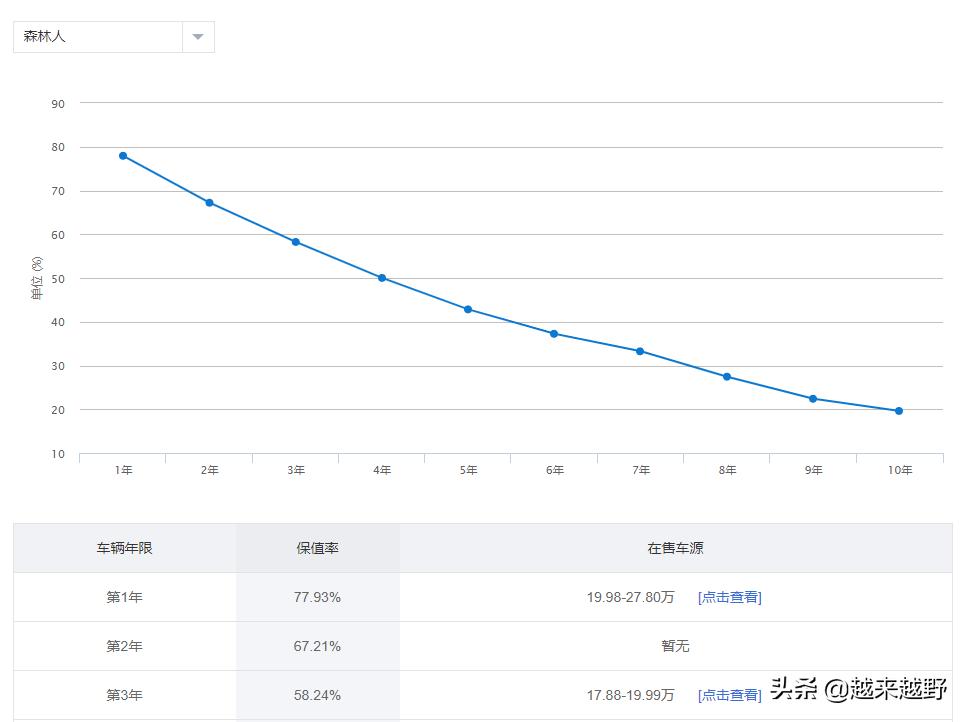Click the 5年 x-axis label
Screen dimensions: 968x722
(x=469, y=470)
